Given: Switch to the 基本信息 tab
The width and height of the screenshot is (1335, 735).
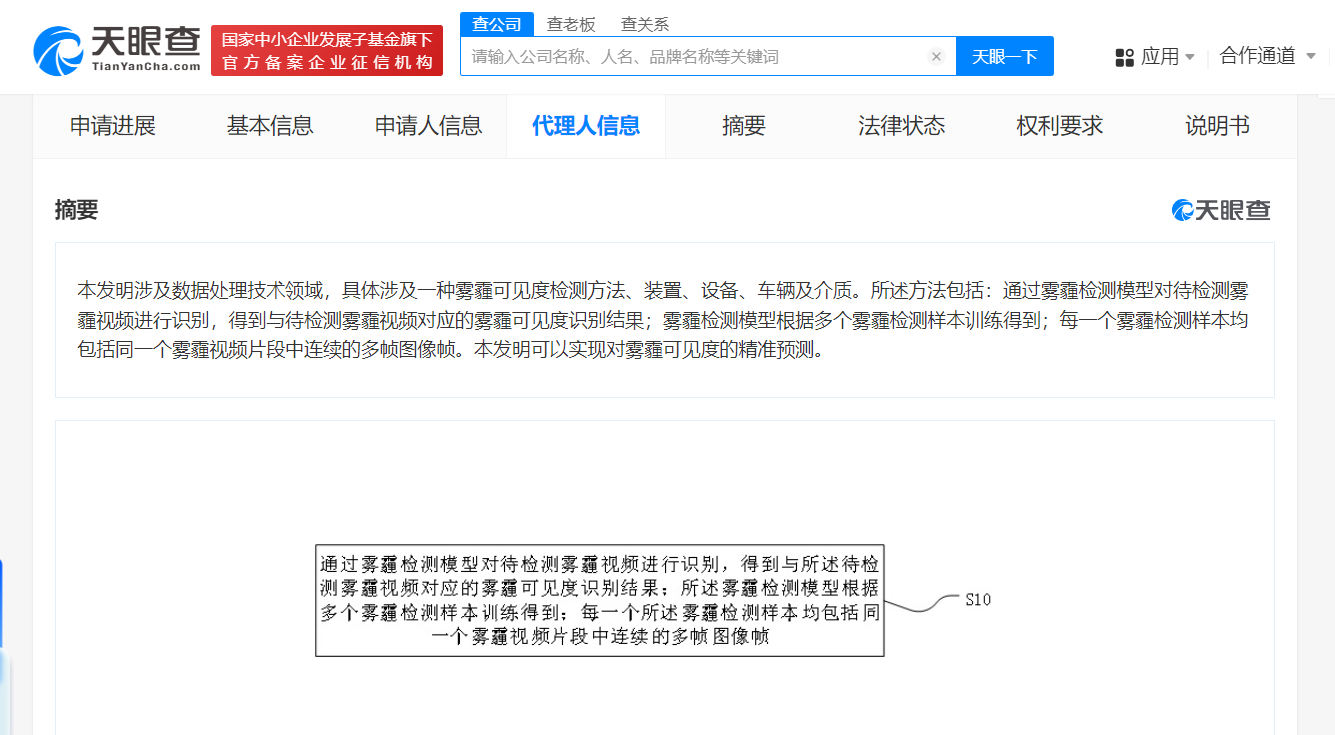Looking at the screenshot, I should [270, 126].
